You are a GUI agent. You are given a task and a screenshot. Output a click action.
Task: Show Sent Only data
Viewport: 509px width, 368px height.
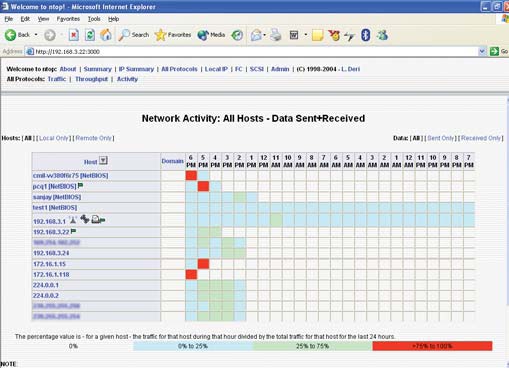pos(441,138)
